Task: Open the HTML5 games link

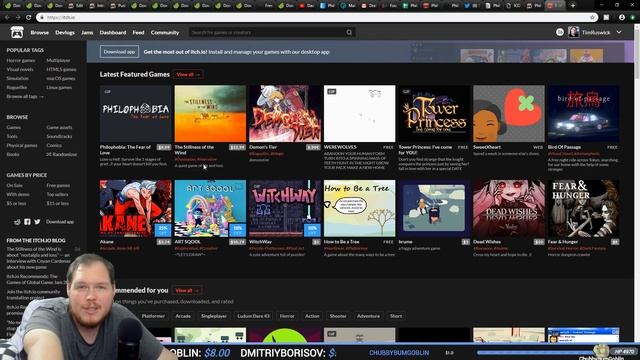Action: point(61,69)
